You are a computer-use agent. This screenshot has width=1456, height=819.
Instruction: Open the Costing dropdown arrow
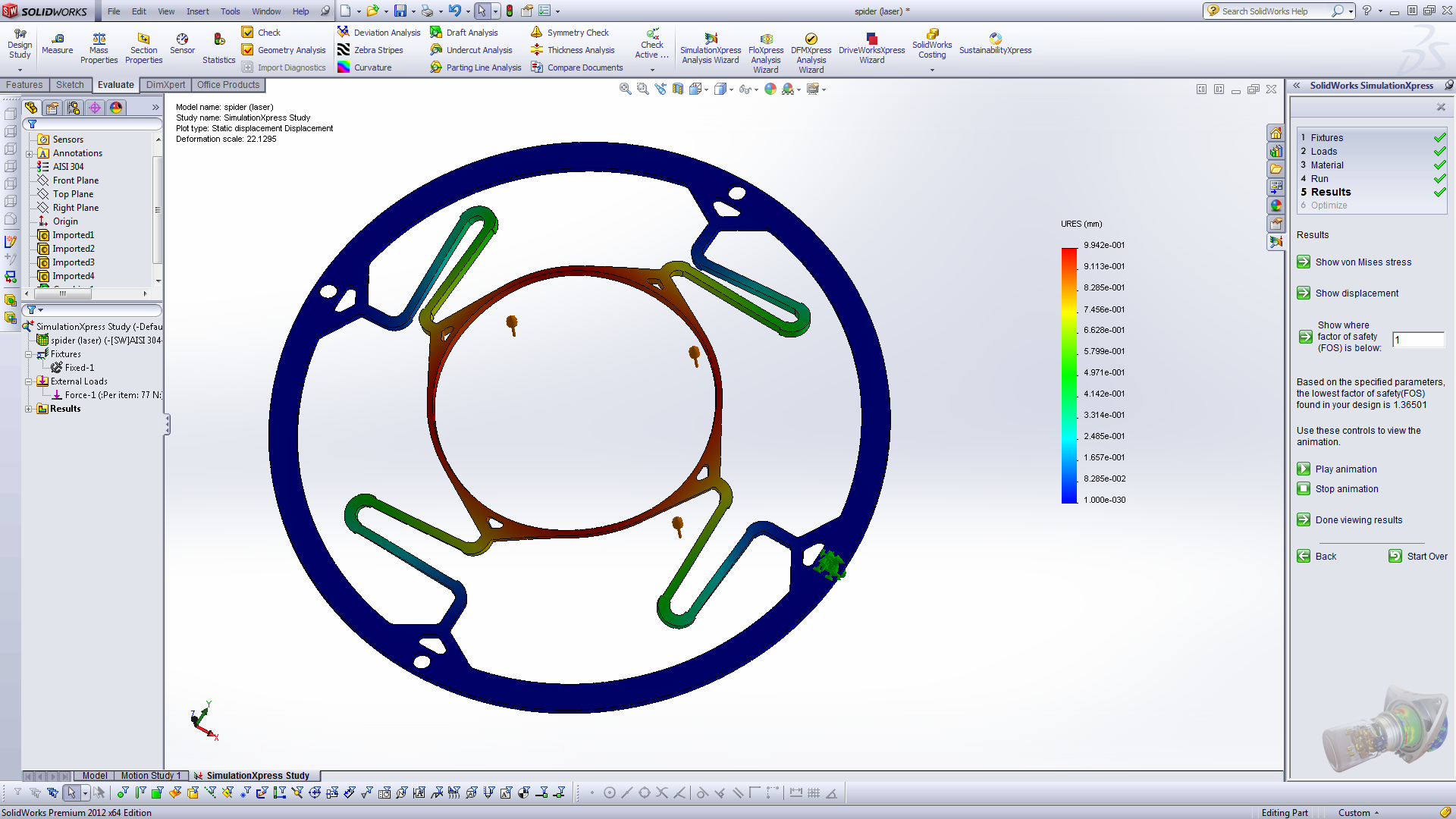[x=932, y=70]
